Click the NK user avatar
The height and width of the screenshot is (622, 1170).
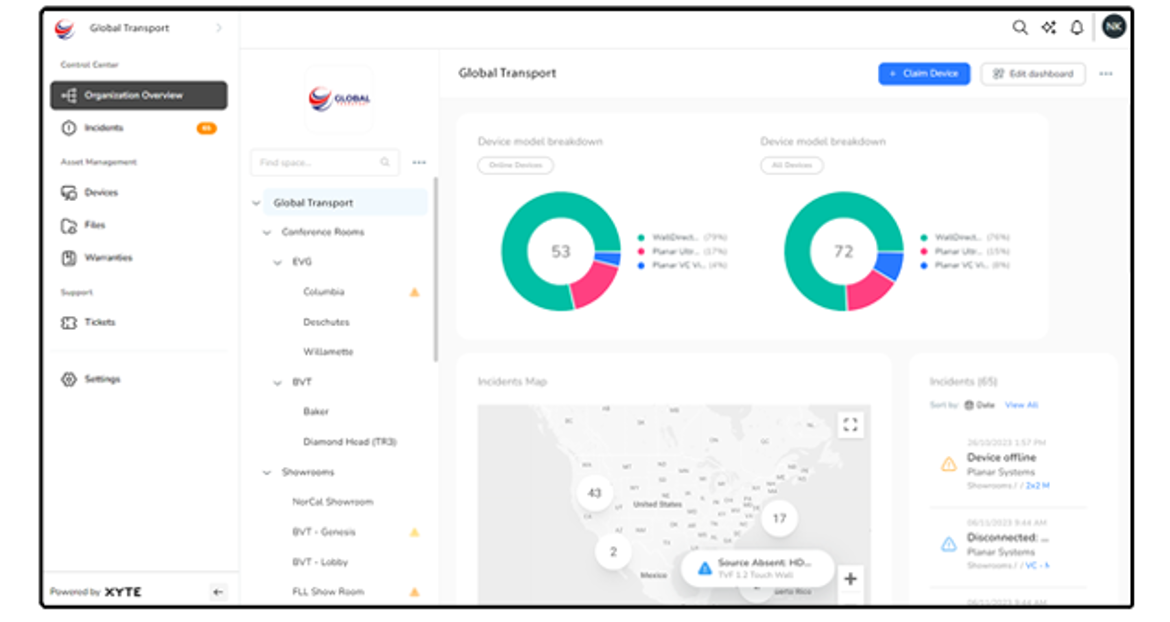1113,27
